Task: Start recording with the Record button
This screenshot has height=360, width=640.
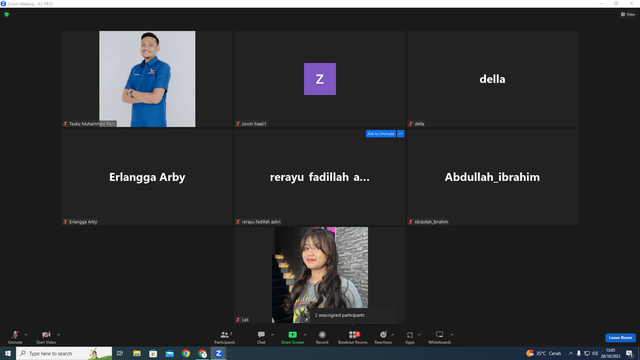Action: tap(322, 337)
